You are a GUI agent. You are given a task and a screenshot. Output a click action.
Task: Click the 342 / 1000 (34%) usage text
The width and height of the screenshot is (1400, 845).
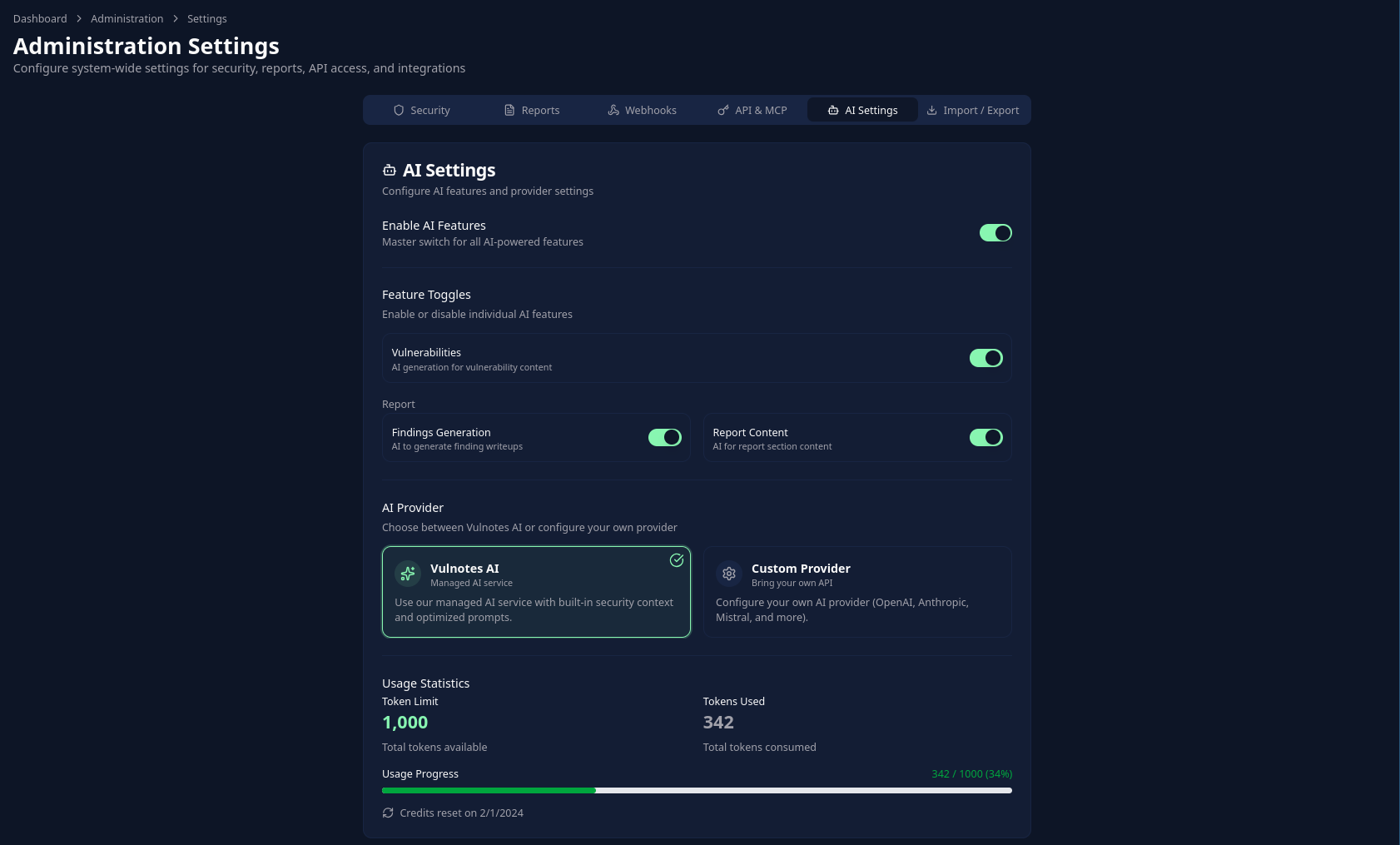point(971,774)
